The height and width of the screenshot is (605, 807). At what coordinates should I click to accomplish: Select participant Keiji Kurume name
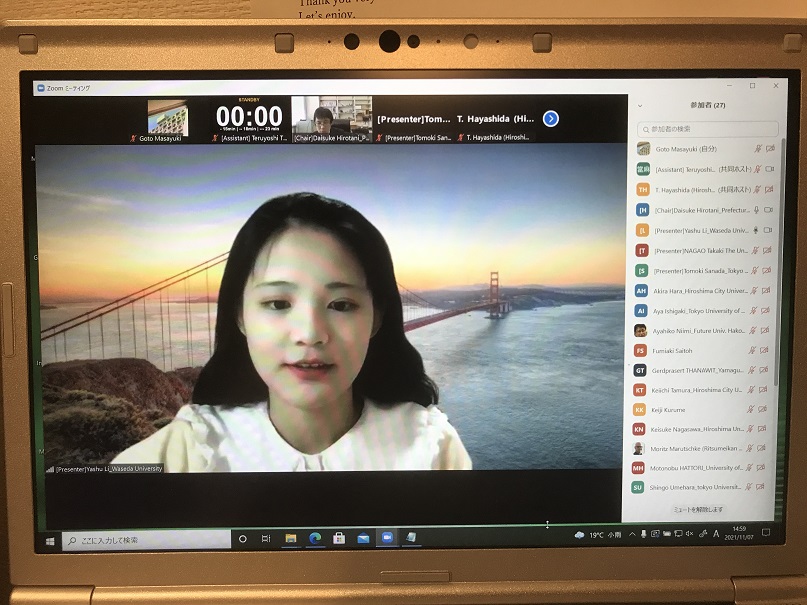click(x=668, y=410)
